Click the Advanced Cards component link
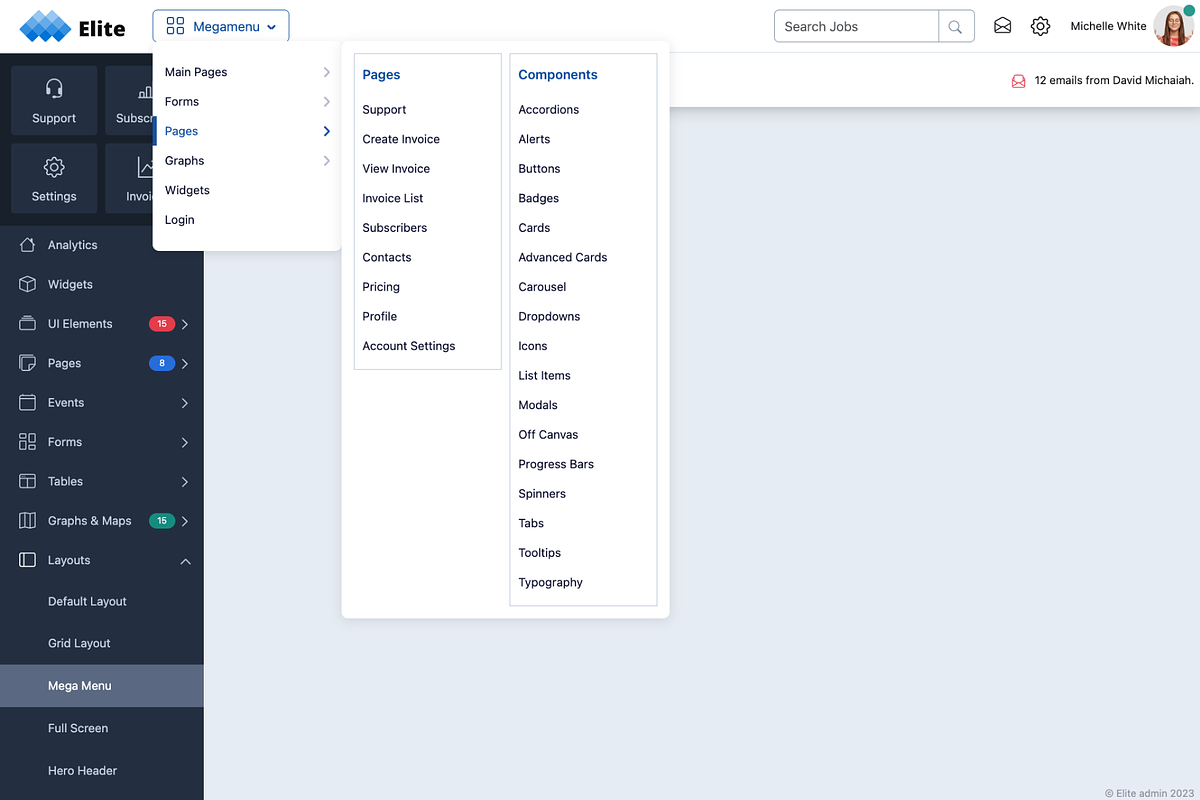Viewport: 1200px width, 800px height. (x=562, y=257)
